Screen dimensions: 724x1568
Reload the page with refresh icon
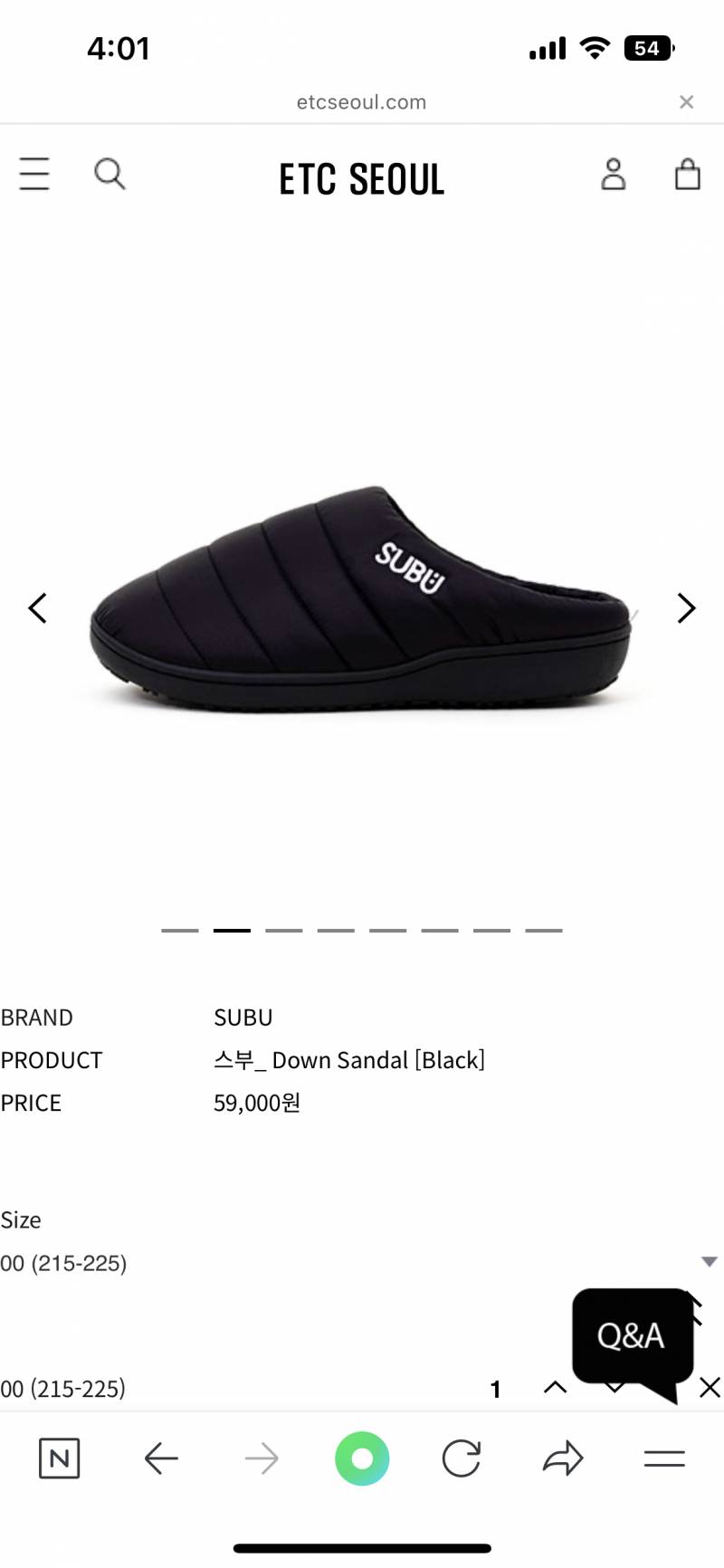(x=462, y=1458)
